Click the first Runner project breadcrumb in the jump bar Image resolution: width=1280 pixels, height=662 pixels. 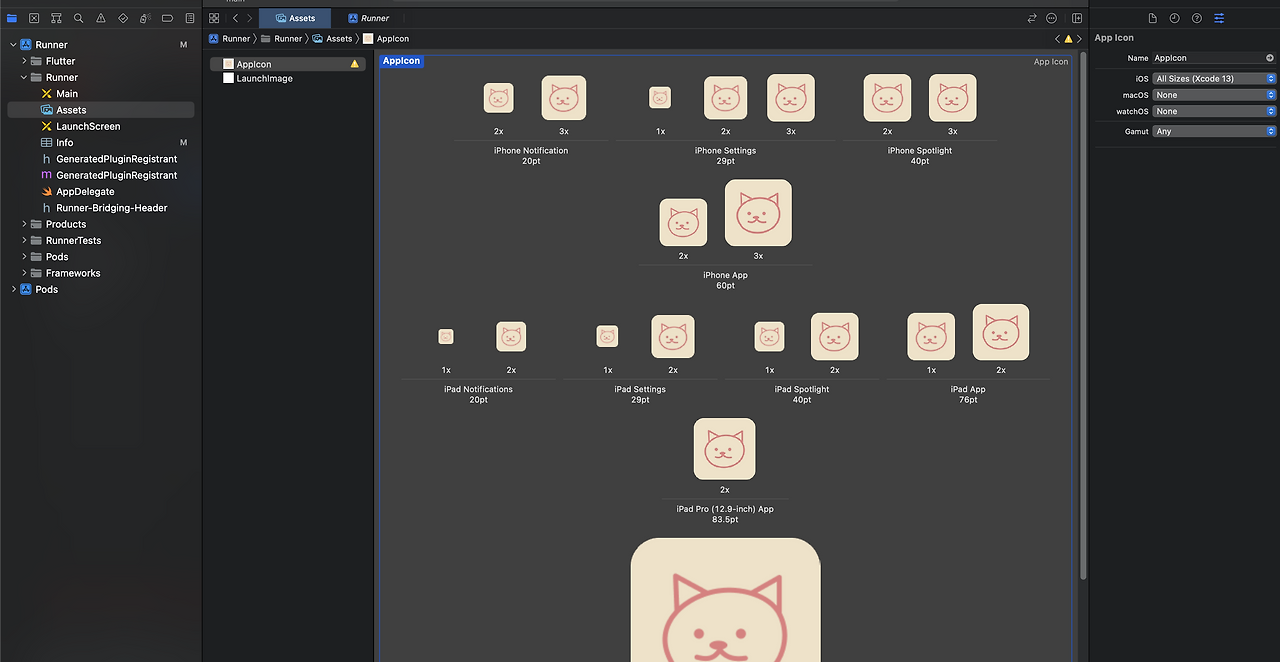point(230,39)
